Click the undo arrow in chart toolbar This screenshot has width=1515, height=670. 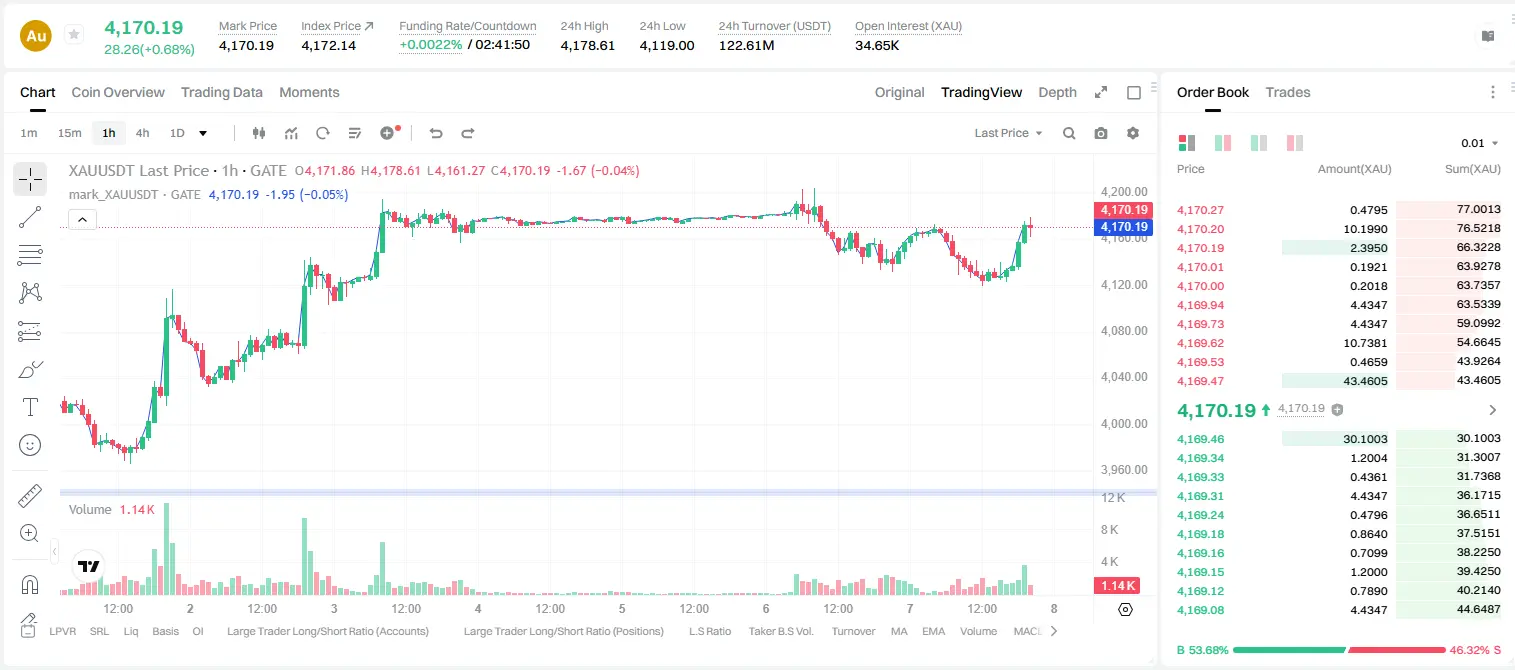(436, 133)
